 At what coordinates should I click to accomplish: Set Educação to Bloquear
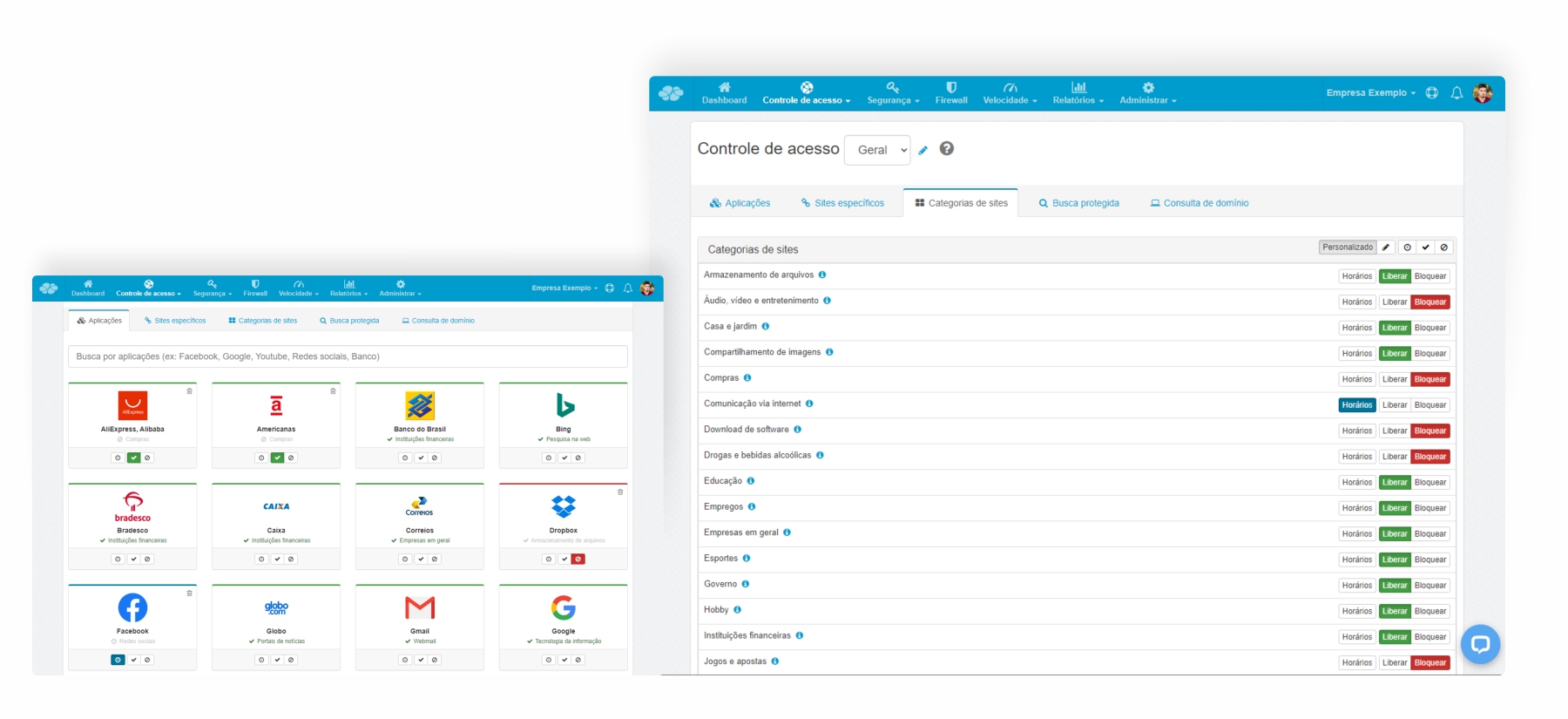tap(1430, 483)
